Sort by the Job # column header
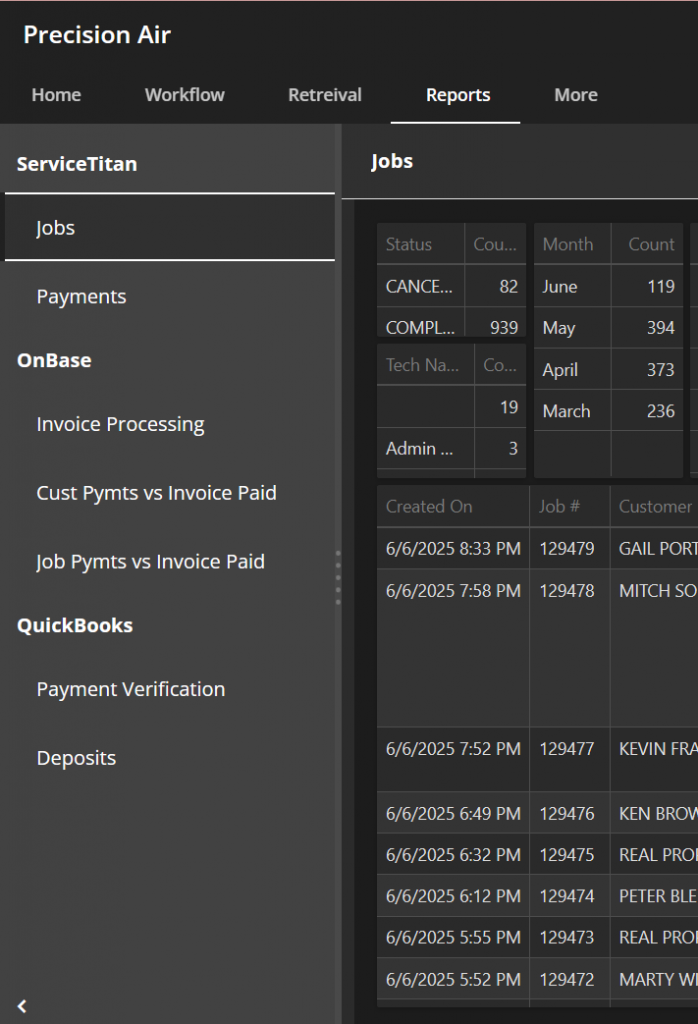698x1024 pixels. pos(569,506)
